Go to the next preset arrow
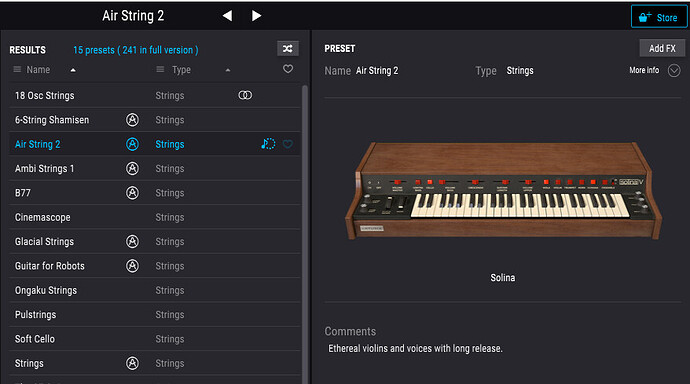 [256, 16]
